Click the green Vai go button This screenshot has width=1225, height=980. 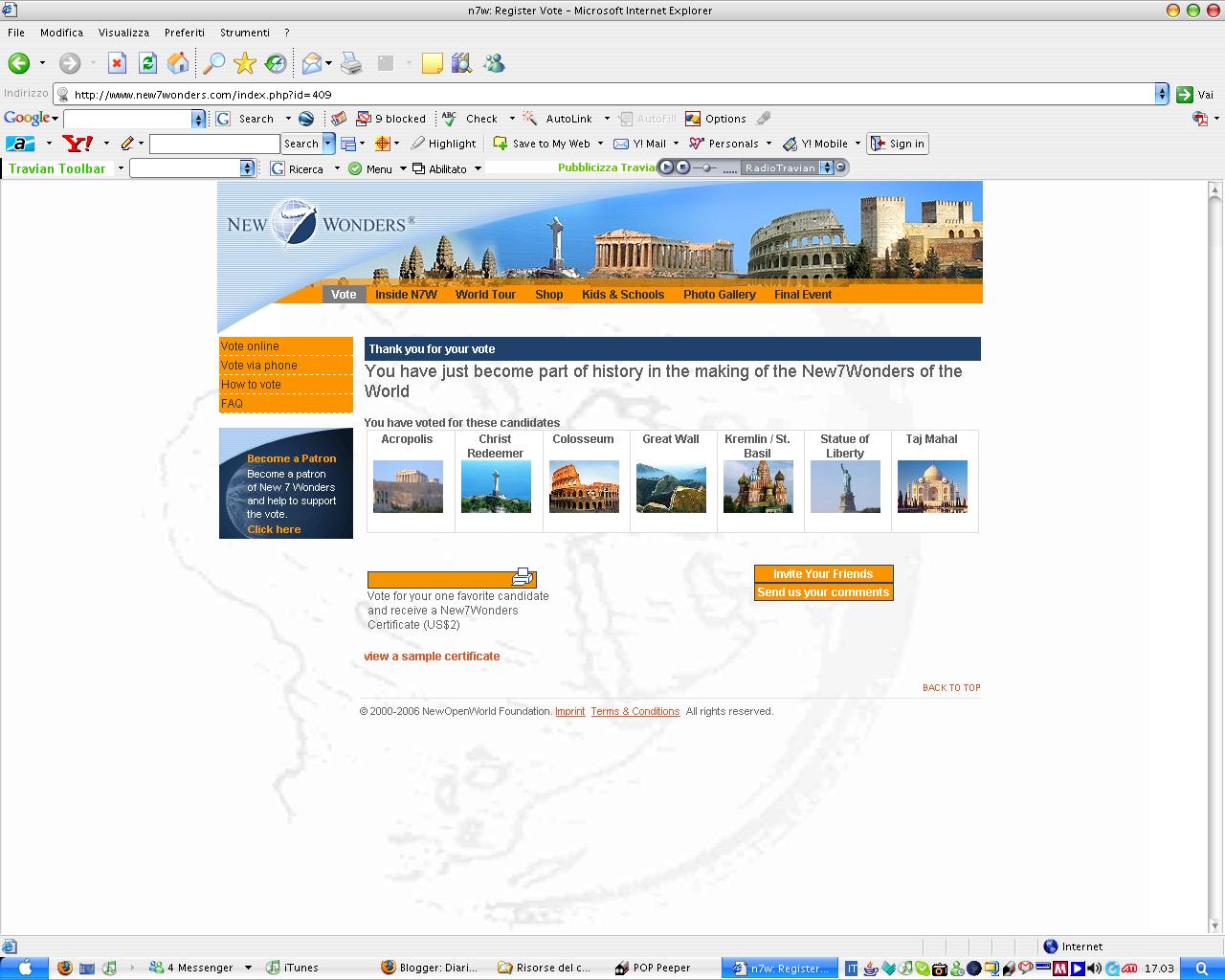1195,94
